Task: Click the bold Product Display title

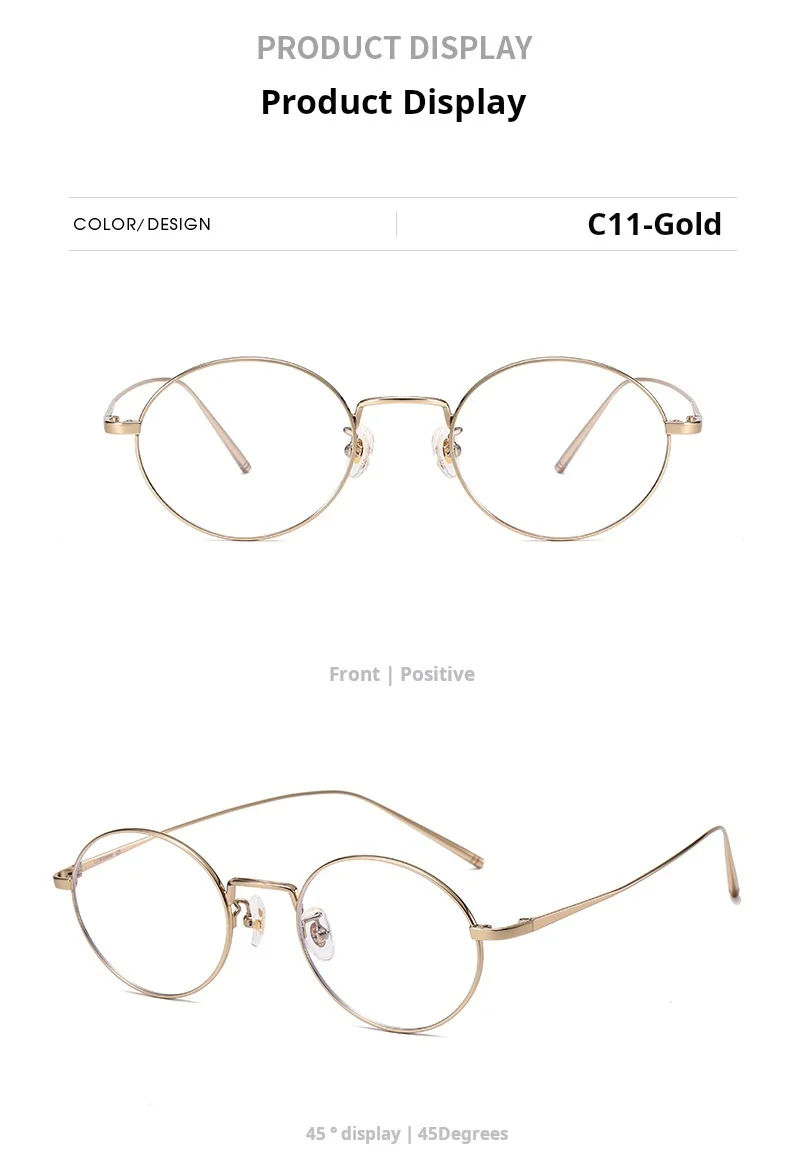Action: [393, 103]
